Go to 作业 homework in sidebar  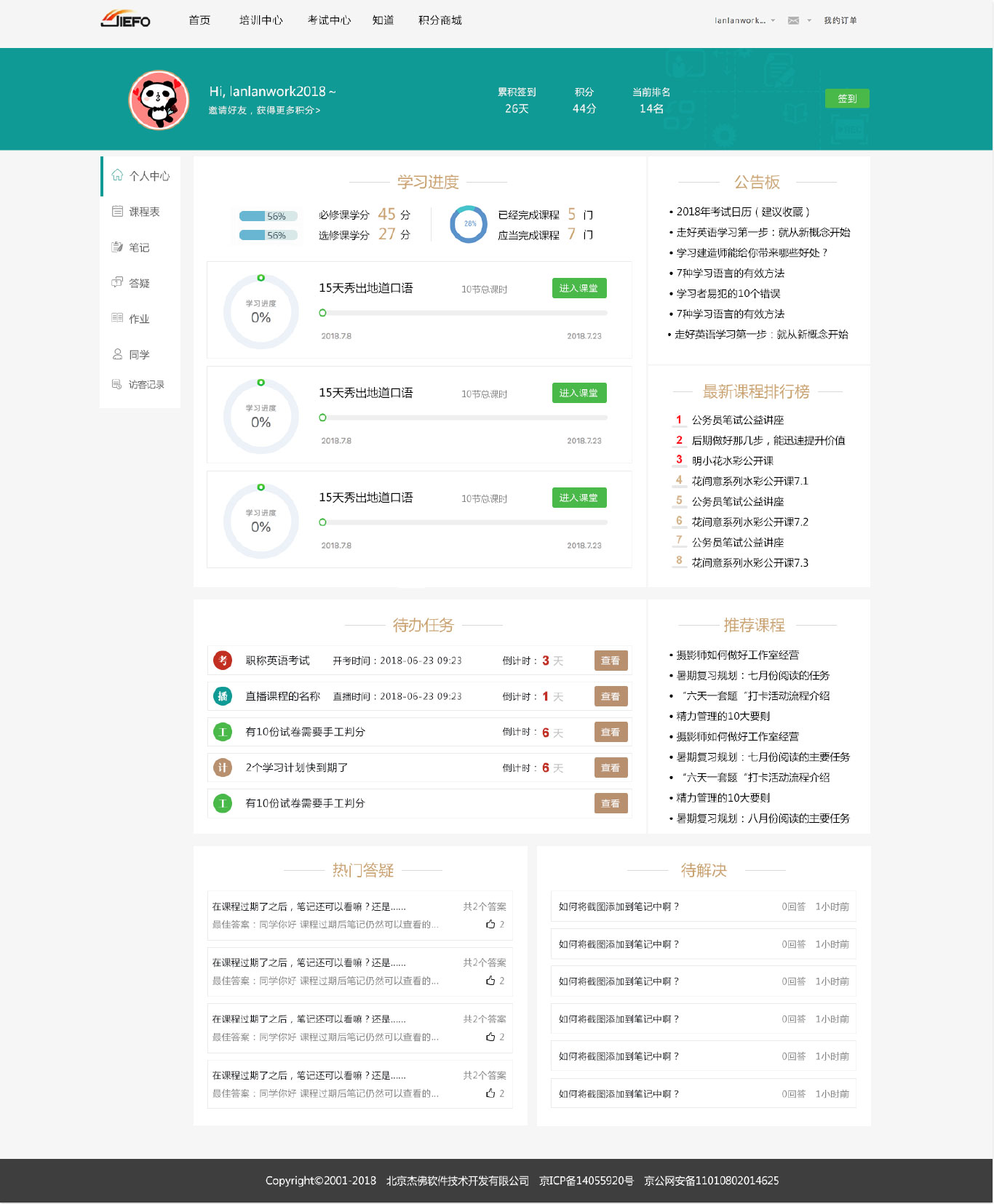pyautogui.click(x=138, y=319)
